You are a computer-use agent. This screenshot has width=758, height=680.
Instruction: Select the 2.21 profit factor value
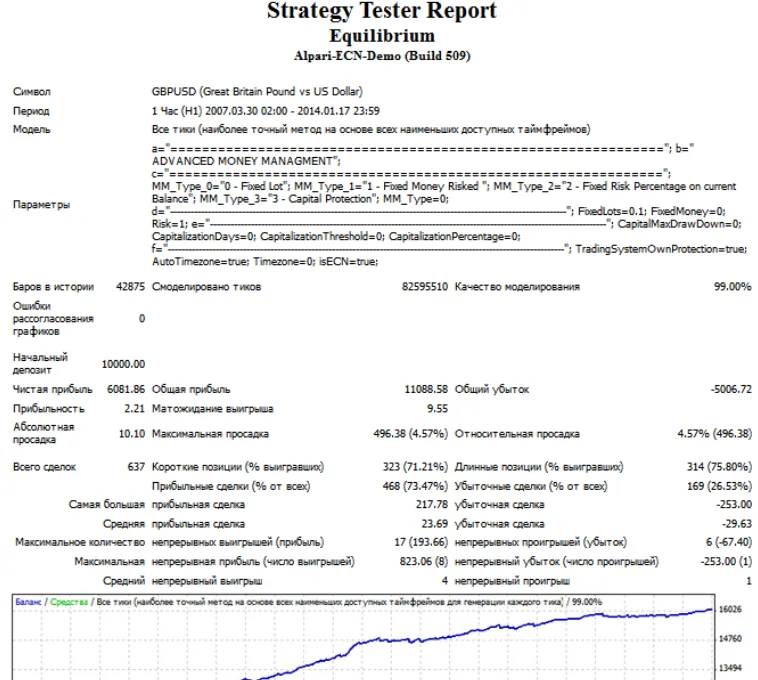pyautogui.click(x=134, y=408)
